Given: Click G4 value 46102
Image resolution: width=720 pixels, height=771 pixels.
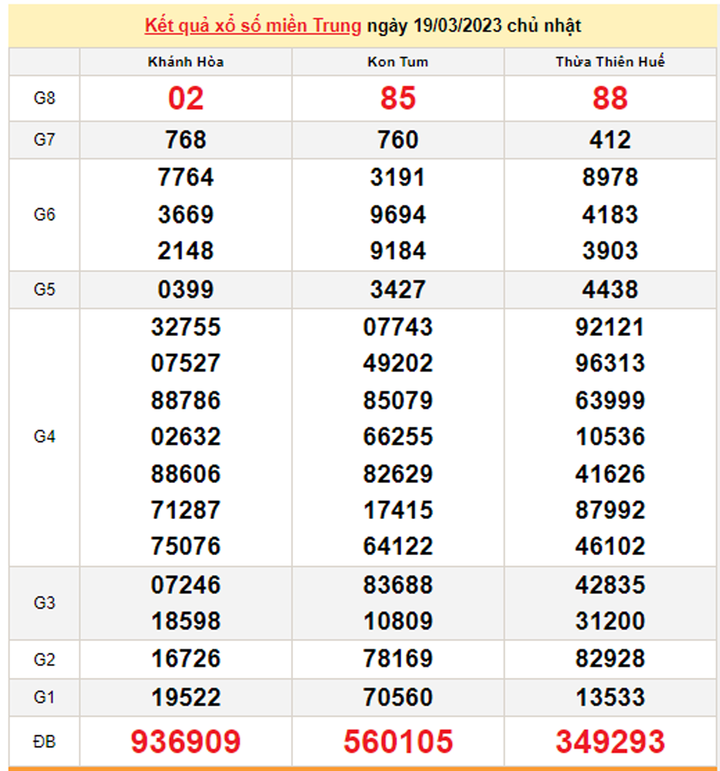Looking at the screenshot, I should (610, 546).
